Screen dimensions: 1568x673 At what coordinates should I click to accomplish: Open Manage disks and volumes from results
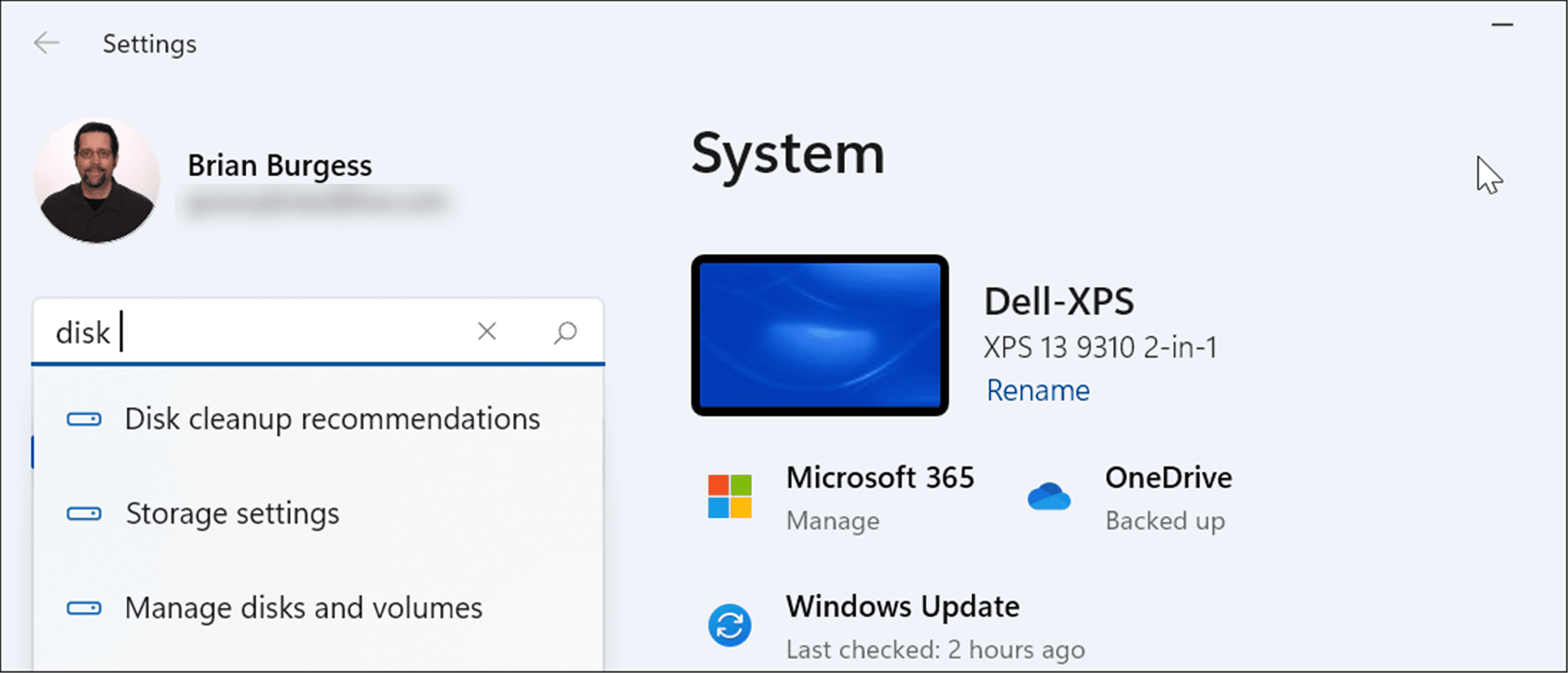(x=303, y=607)
